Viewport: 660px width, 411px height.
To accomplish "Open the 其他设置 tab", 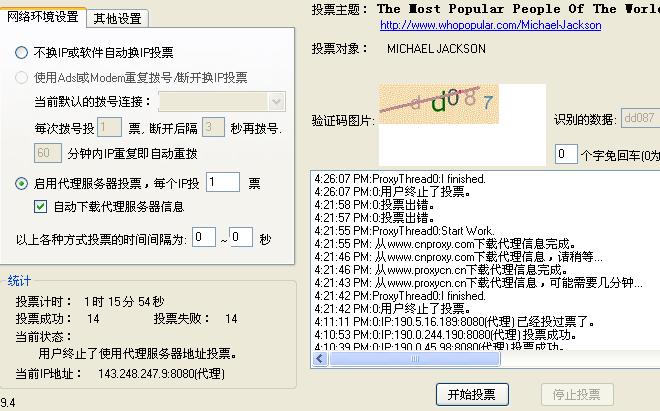I will [117, 18].
